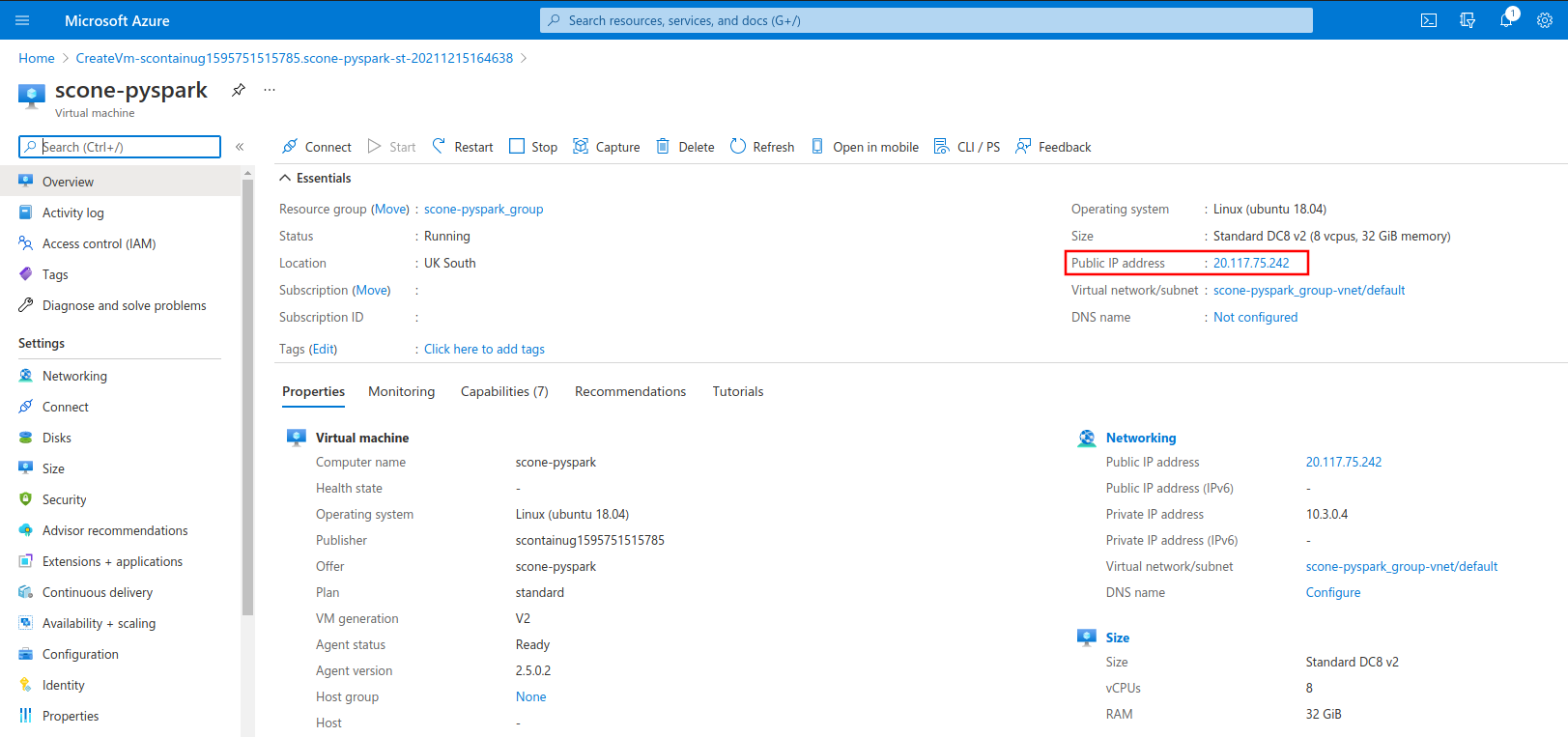Pin scone-pyspark to the dashboard

(239, 90)
